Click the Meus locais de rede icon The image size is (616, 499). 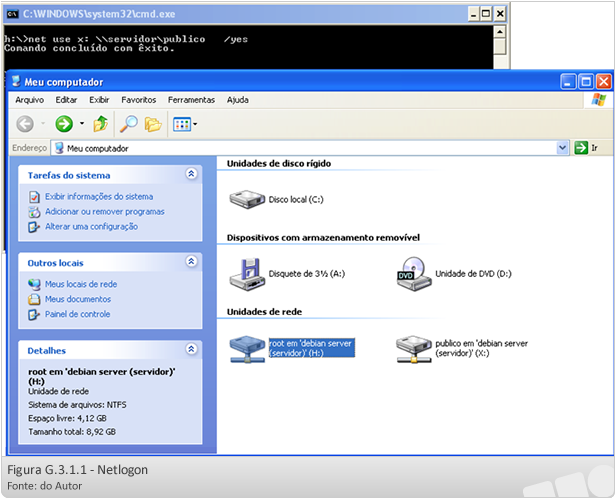coord(34,284)
